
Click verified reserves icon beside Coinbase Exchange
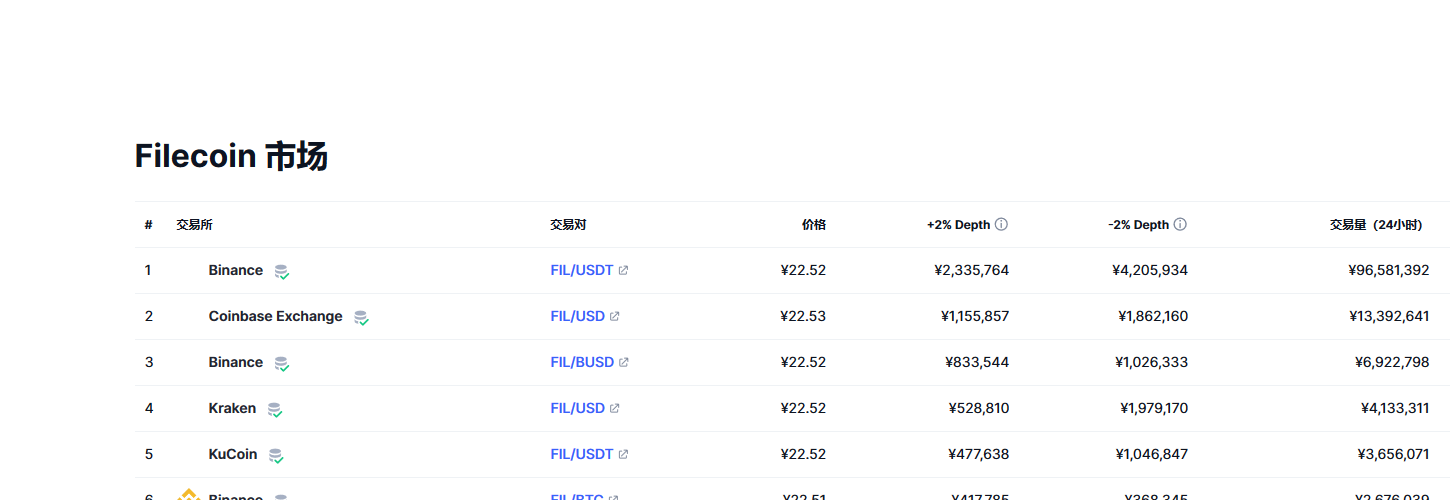coord(361,317)
